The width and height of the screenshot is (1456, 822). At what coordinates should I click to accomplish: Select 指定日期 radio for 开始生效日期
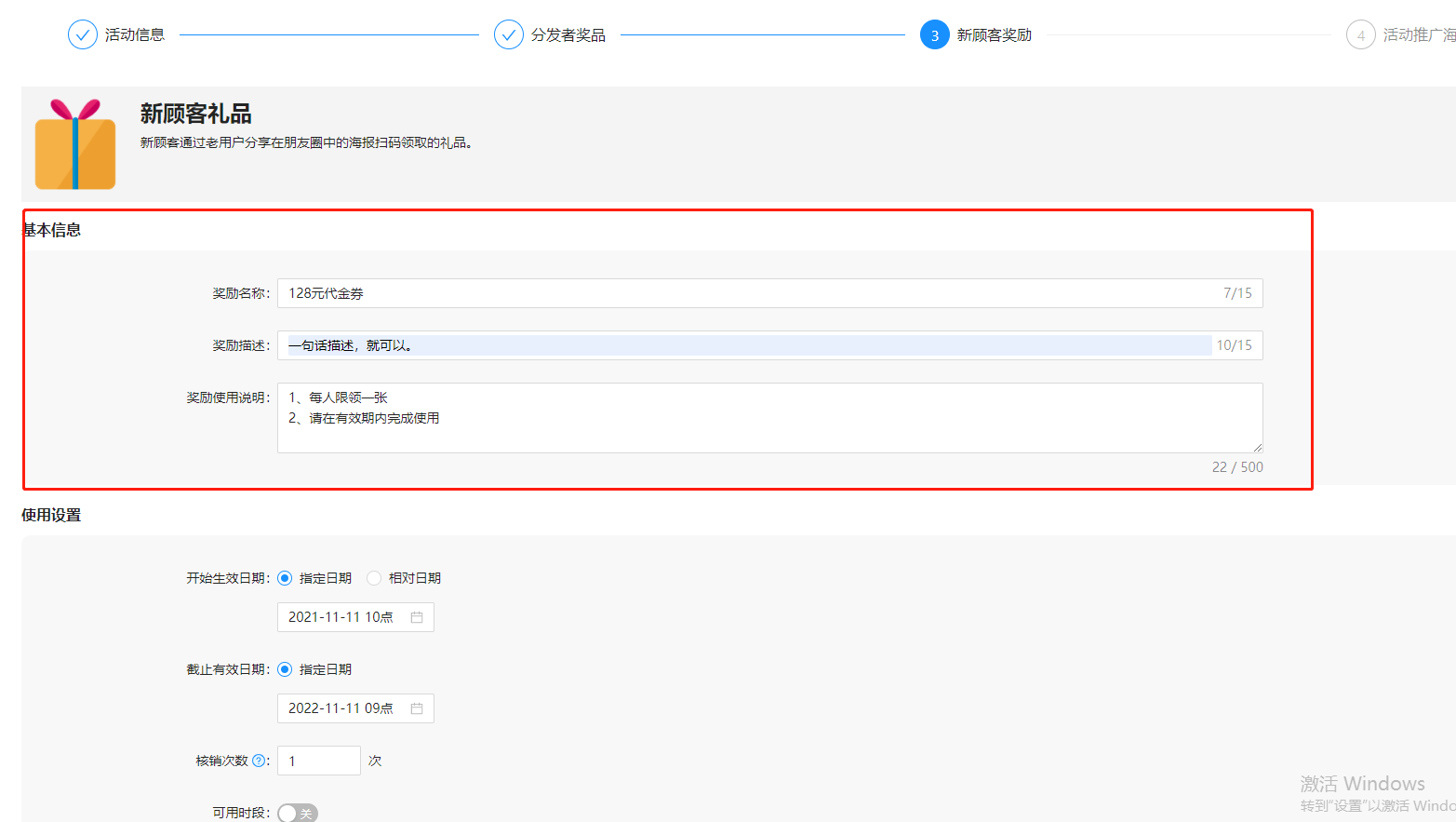point(285,578)
